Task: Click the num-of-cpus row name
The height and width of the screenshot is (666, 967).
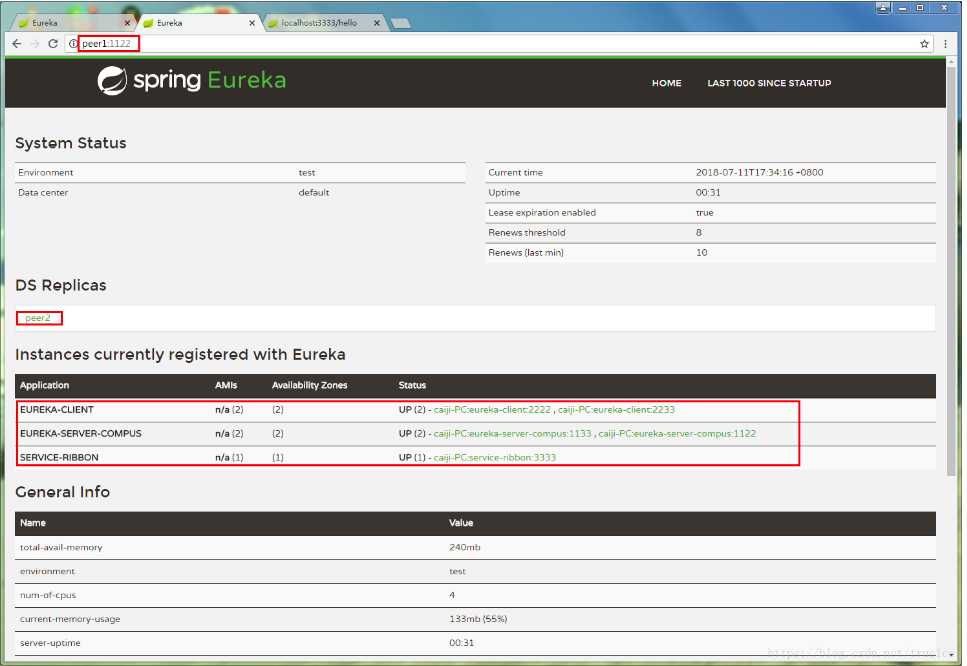Action: pos(48,595)
